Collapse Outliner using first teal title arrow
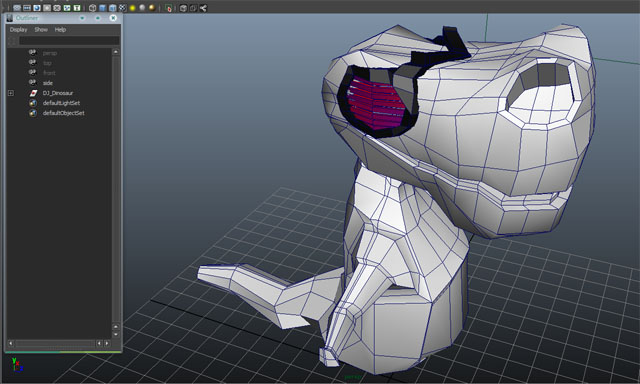The height and width of the screenshot is (384, 640). 82,18
